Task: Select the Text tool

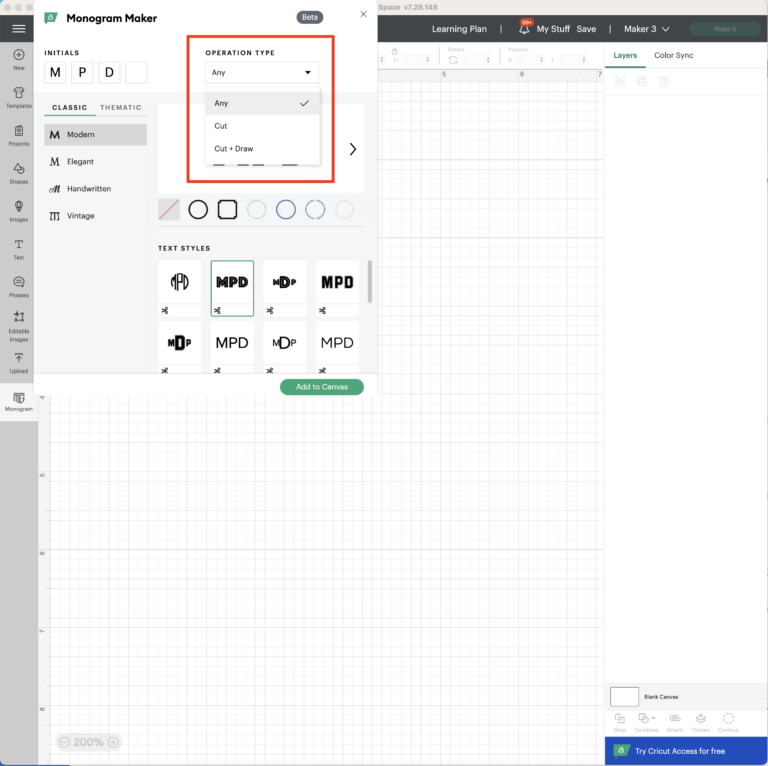Action: click(18, 247)
